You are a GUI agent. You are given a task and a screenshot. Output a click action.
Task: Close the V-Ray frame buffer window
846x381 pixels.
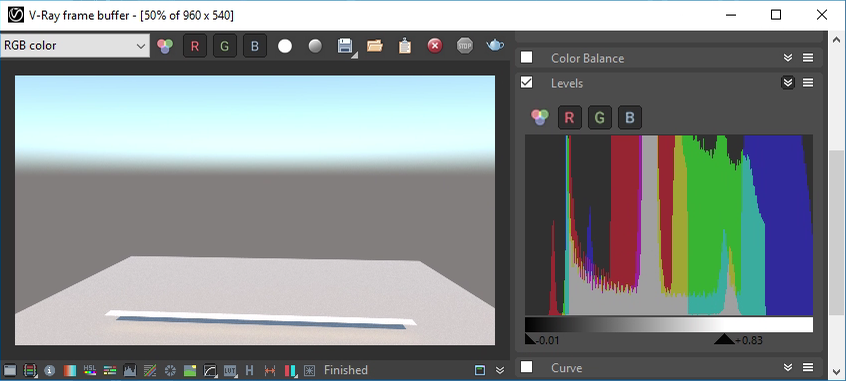[x=822, y=15]
